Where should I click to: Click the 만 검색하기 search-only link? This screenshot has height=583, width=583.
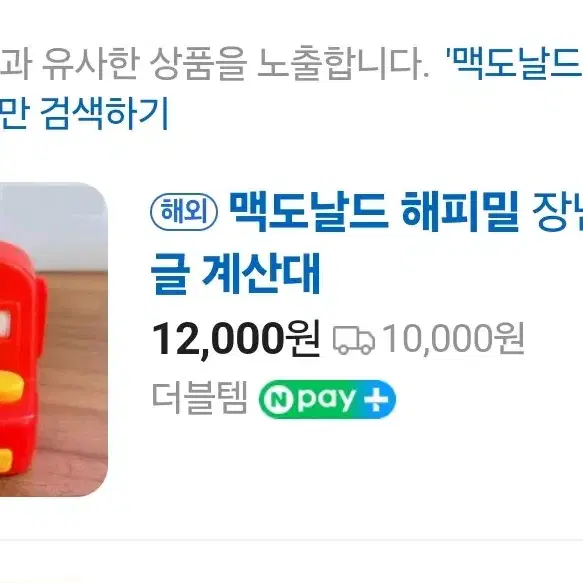pos(84,113)
